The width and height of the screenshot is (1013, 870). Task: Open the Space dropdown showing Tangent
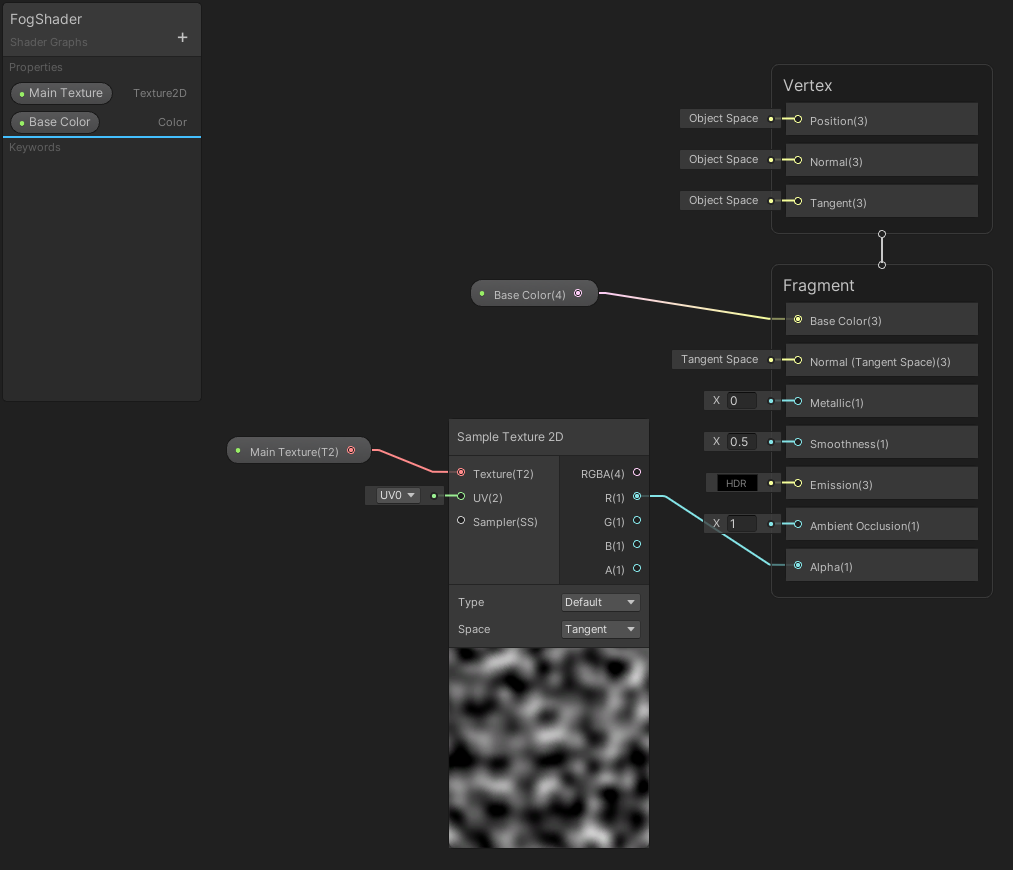coord(600,629)
